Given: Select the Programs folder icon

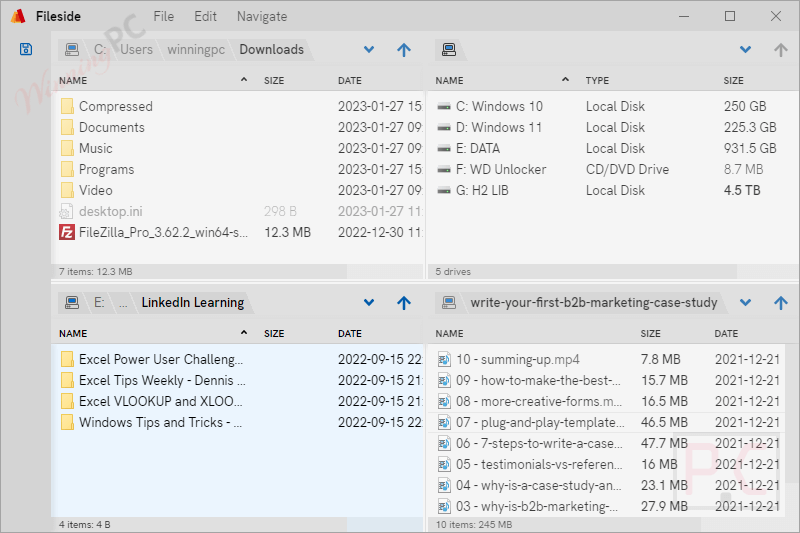Looking at the screenshot, I should pyautogui.click(x=67, y=169).
